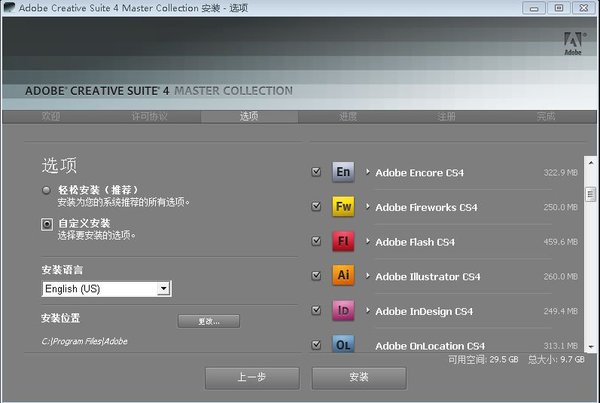Image resolution: width=600 pixels, height=403 pixels.
Task: Click the Adobe Illustrator CS4 label
Action: coord(428,276)
